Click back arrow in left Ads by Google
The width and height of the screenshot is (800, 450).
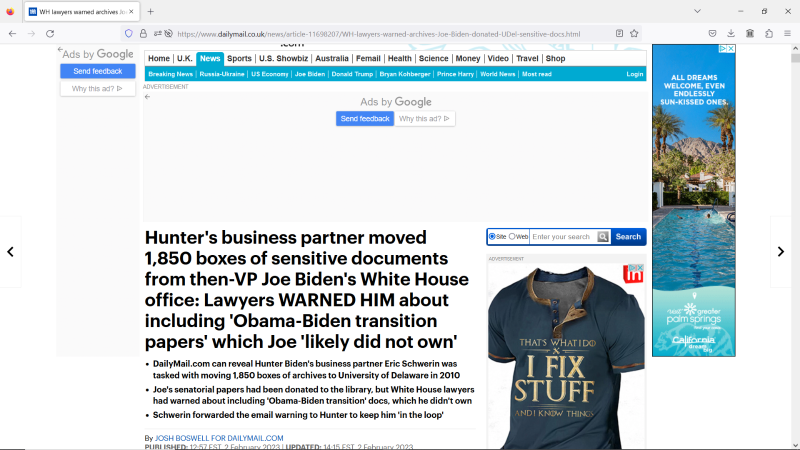60,49
